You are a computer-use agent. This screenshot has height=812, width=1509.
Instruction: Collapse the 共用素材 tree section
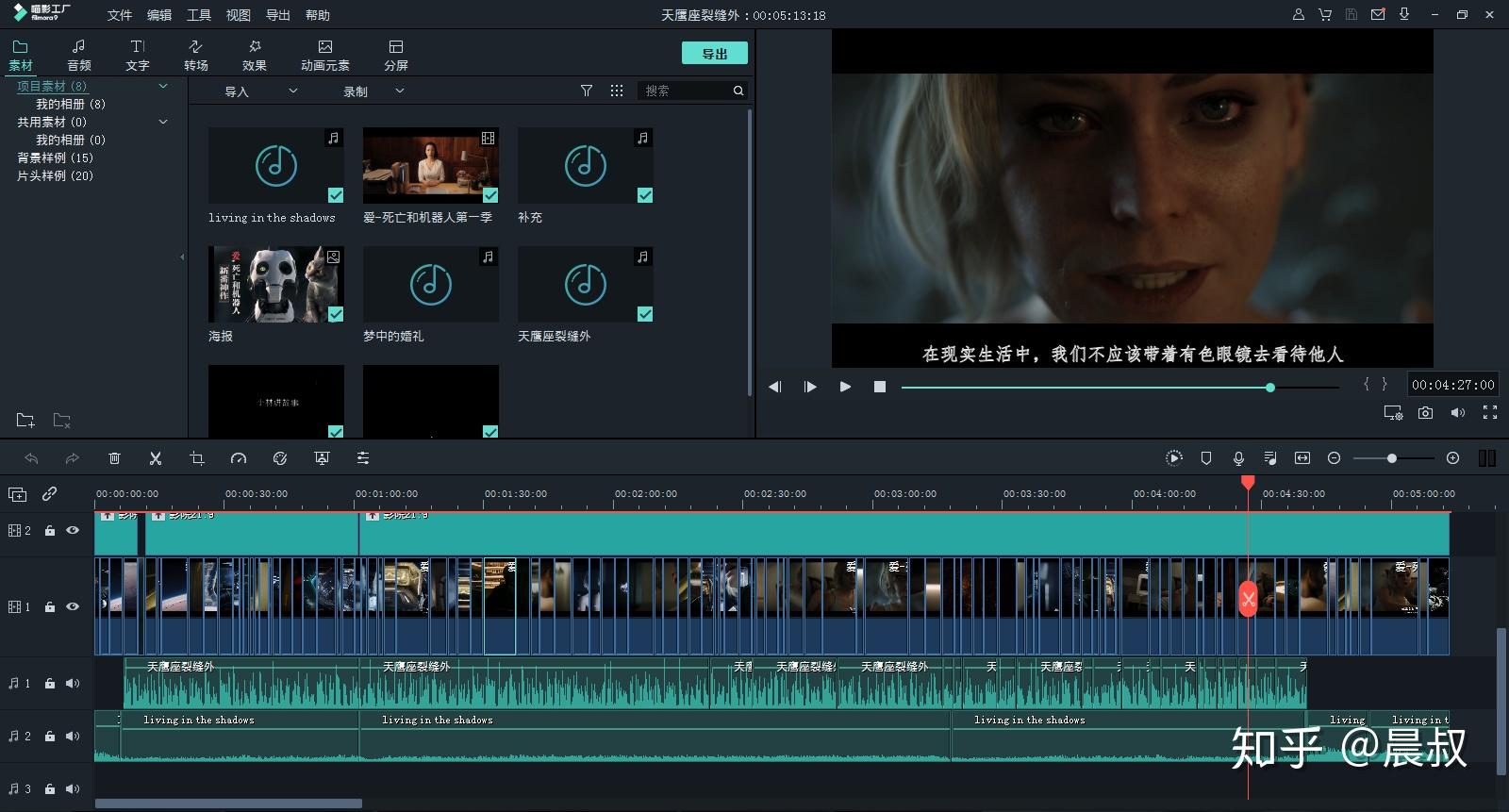163,122
